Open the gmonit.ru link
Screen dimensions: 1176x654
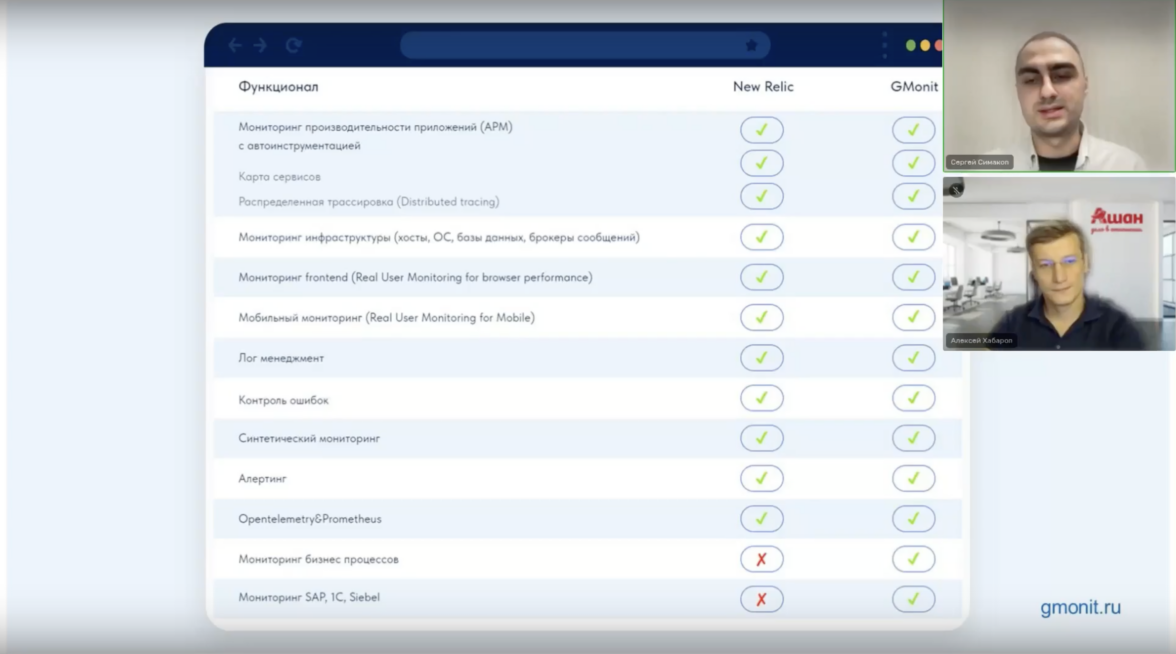point(1080,607)
